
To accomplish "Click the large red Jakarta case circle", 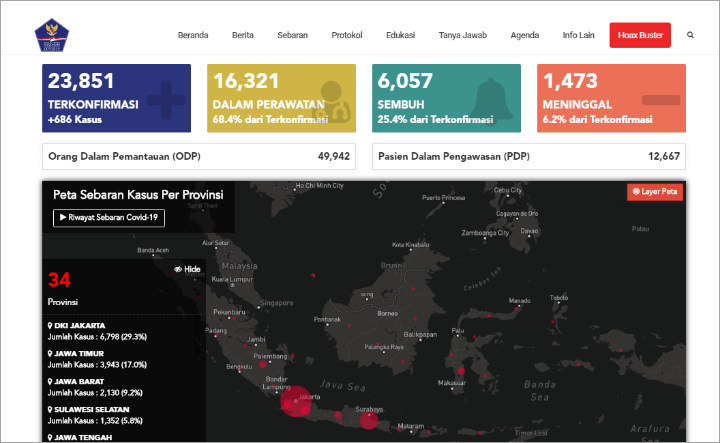I will click(296, 401).
